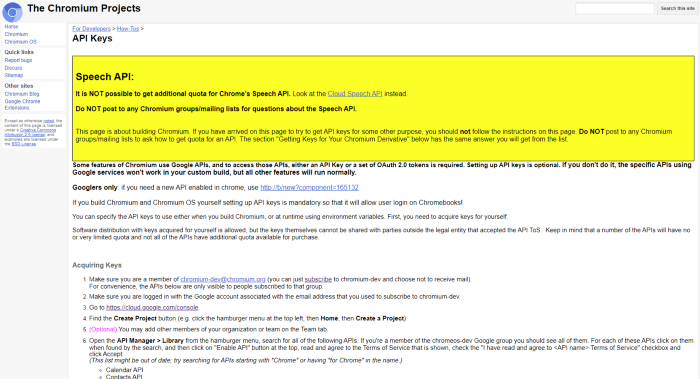Open the chromium-dev@chromium.org link

click(x=223, y=279)
